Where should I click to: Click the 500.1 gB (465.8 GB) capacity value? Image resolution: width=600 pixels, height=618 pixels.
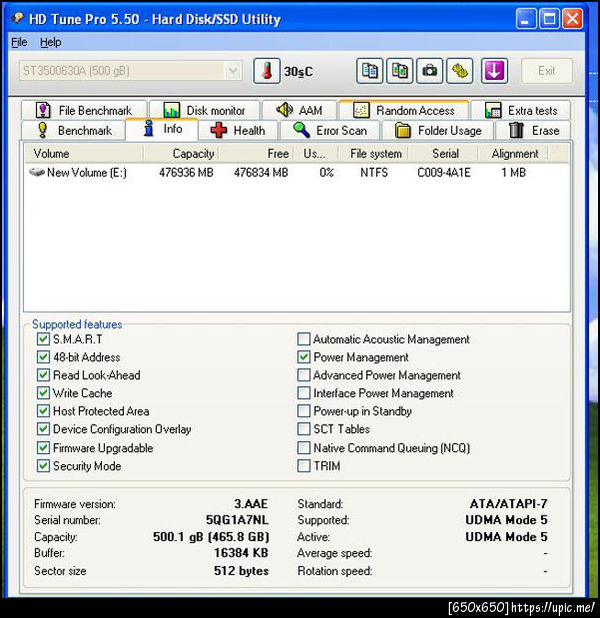coord(211,537)
